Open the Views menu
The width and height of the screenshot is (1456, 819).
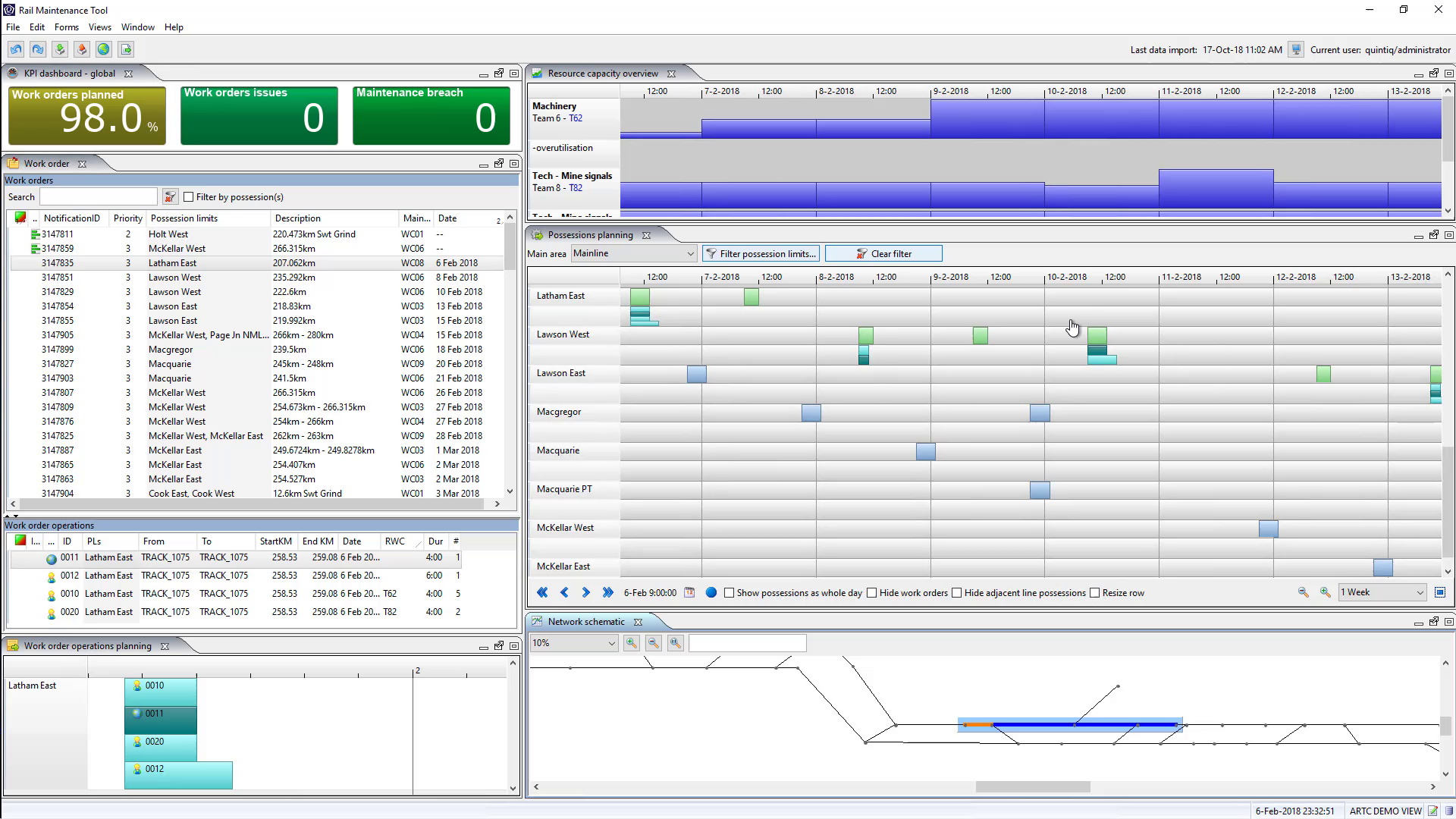(99, 27)
